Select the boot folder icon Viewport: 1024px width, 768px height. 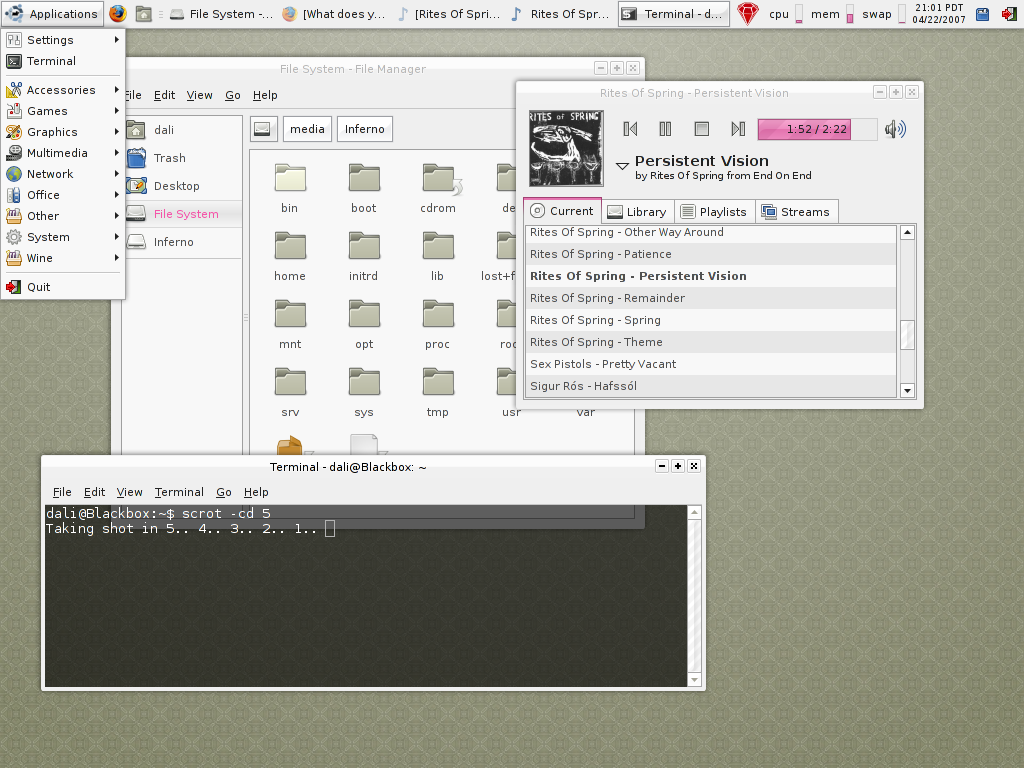coord(364,178)
